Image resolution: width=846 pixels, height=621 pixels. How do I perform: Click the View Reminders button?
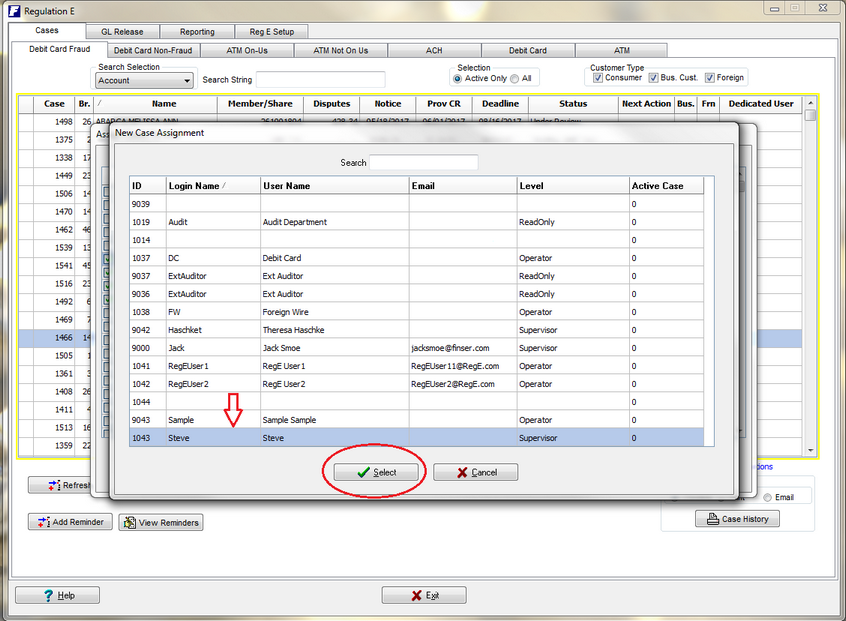tap(161, 522)
